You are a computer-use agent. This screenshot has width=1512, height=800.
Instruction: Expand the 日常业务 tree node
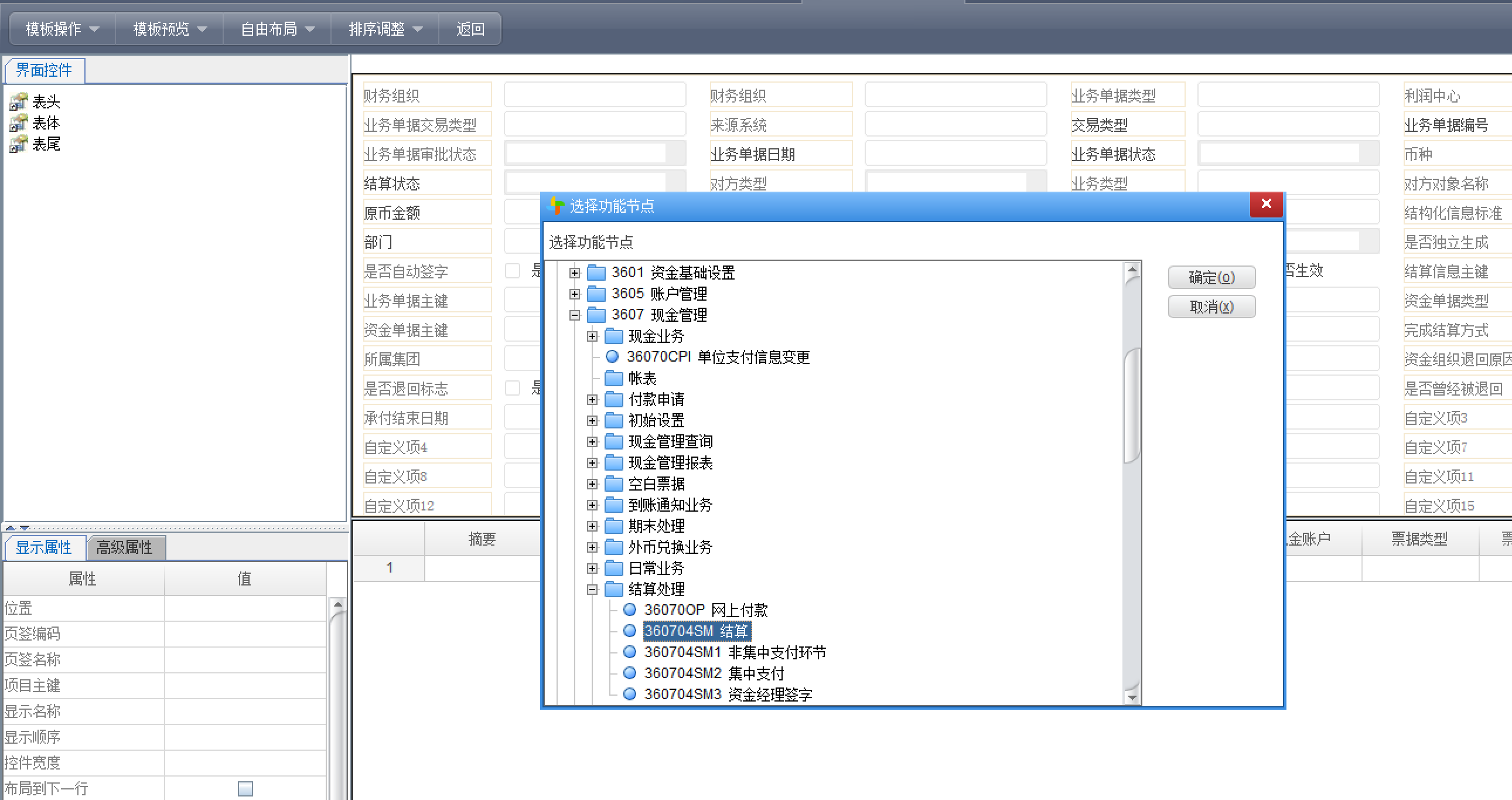point(592,568)
